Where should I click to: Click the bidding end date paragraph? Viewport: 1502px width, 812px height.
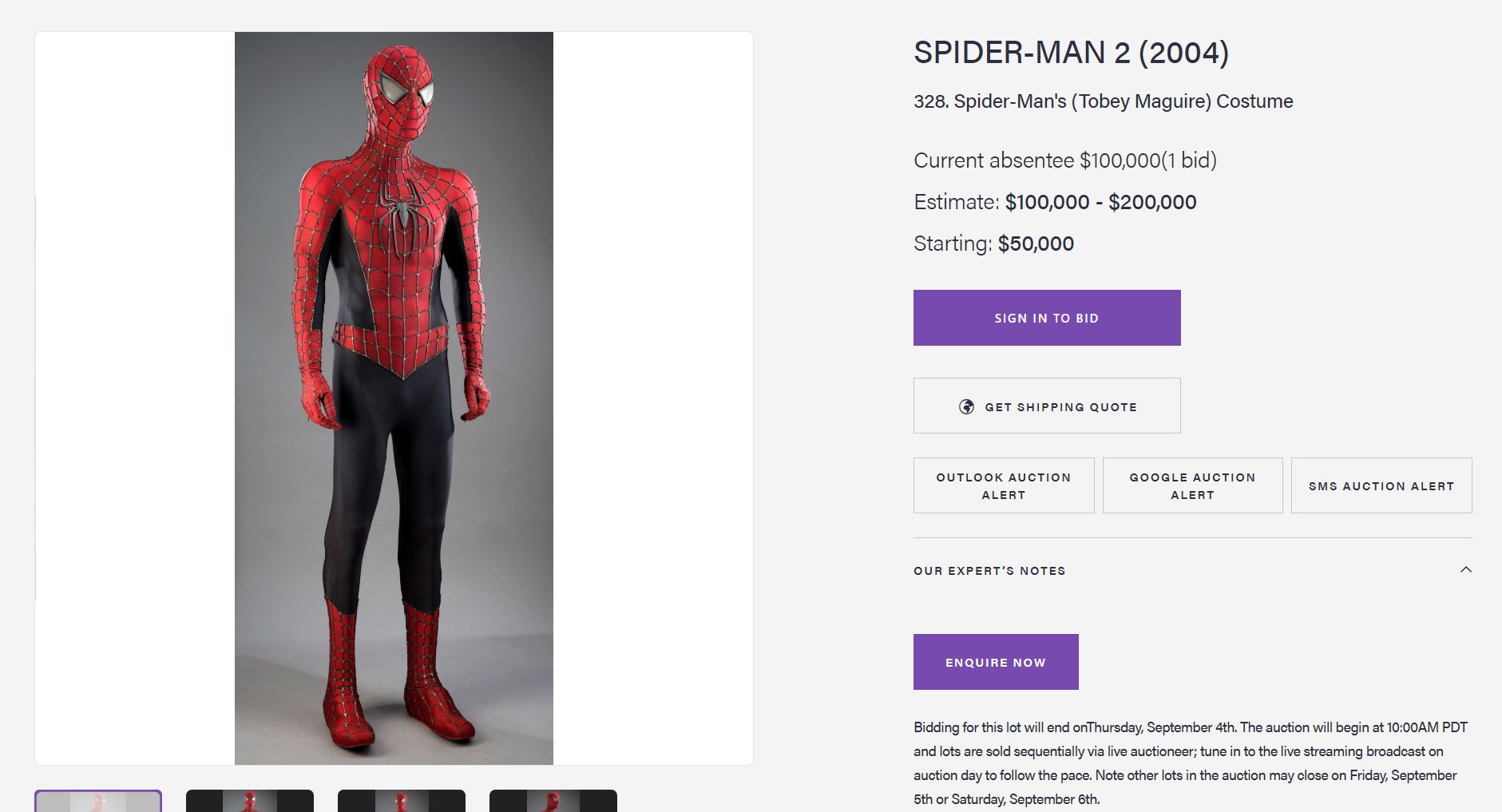click(x=1191, y=763)
